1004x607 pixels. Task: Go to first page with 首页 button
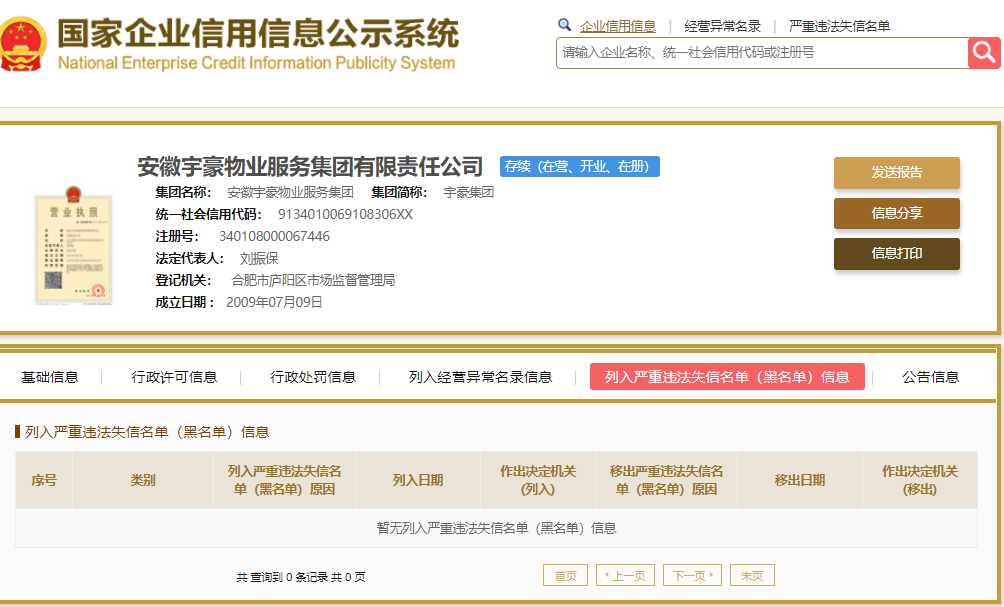(x=565, y=576)
